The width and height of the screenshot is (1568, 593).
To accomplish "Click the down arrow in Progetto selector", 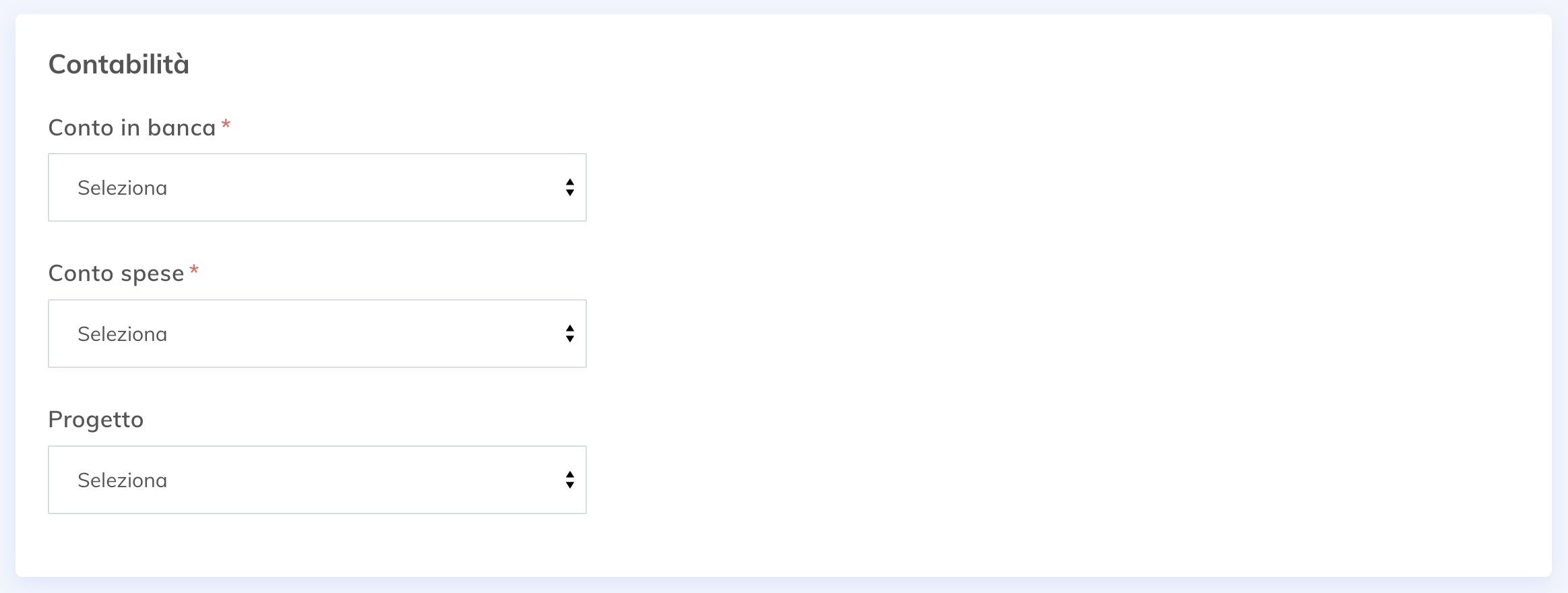I will pyautogui.click(x=570, y=485).
